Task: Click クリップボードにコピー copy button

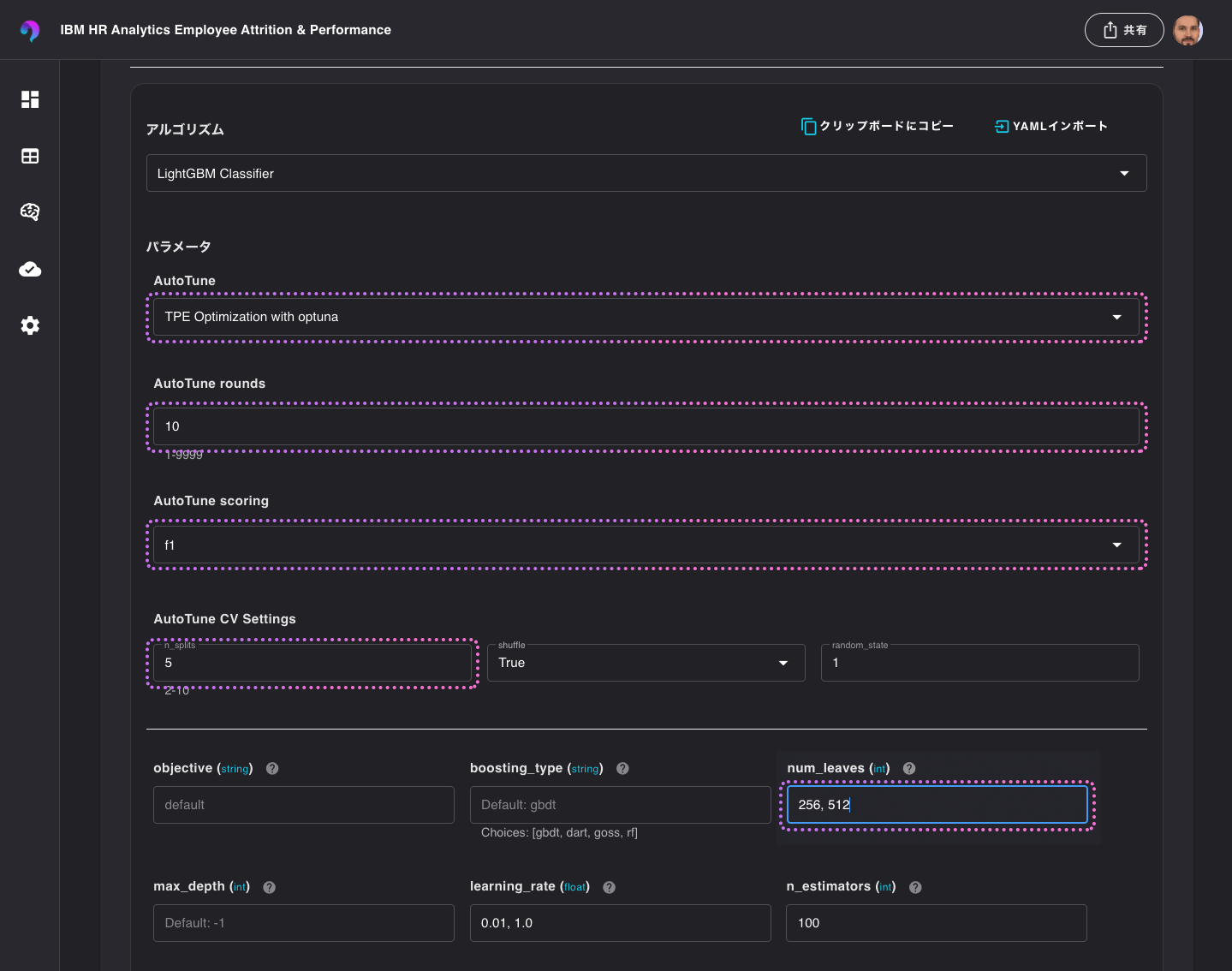Action: [878, 127]
